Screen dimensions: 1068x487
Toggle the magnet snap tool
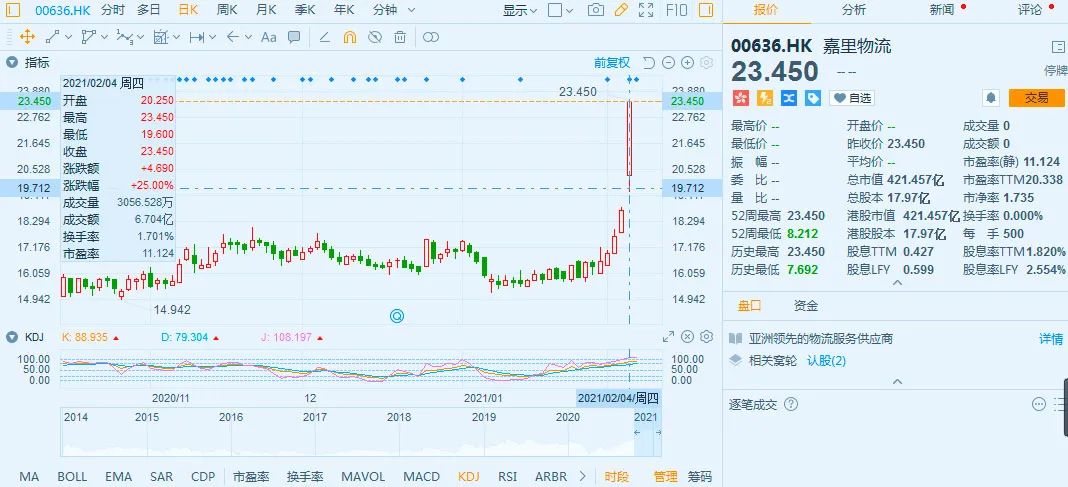(349, 37)
